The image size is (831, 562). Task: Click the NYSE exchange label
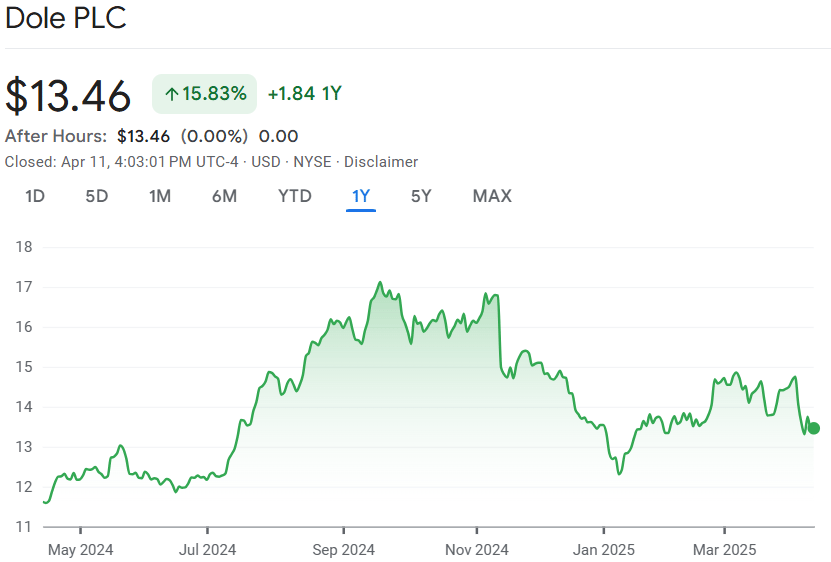pyautogui.click(x=312, y=162)
